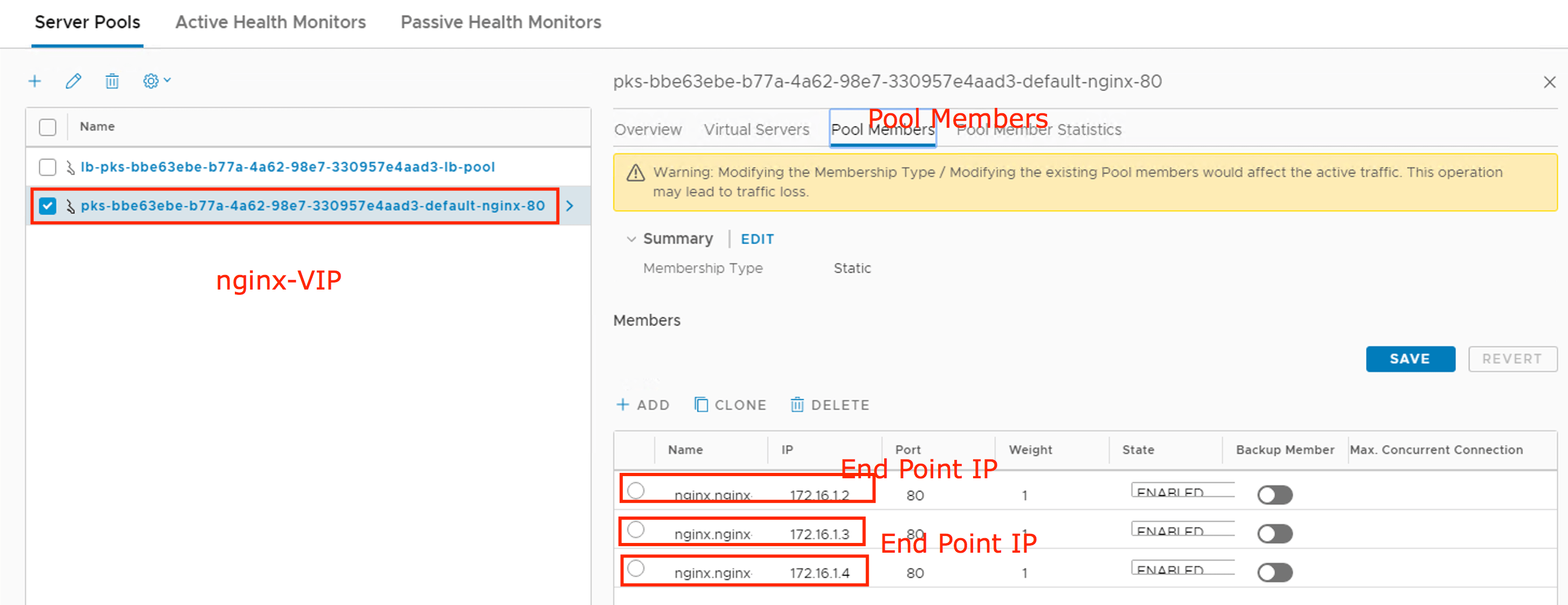Open lb-pks lb-pool link
Viewport: 1568px width, 605px height.
tap(287, 167)
